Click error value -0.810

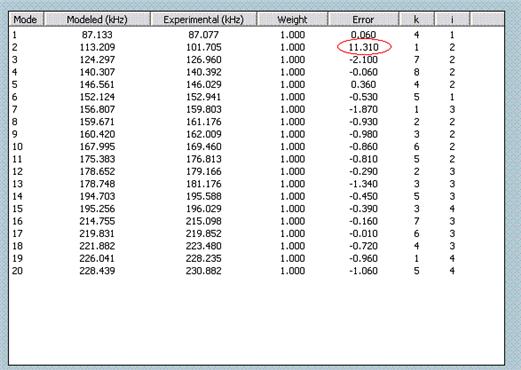tap(363, 159)
